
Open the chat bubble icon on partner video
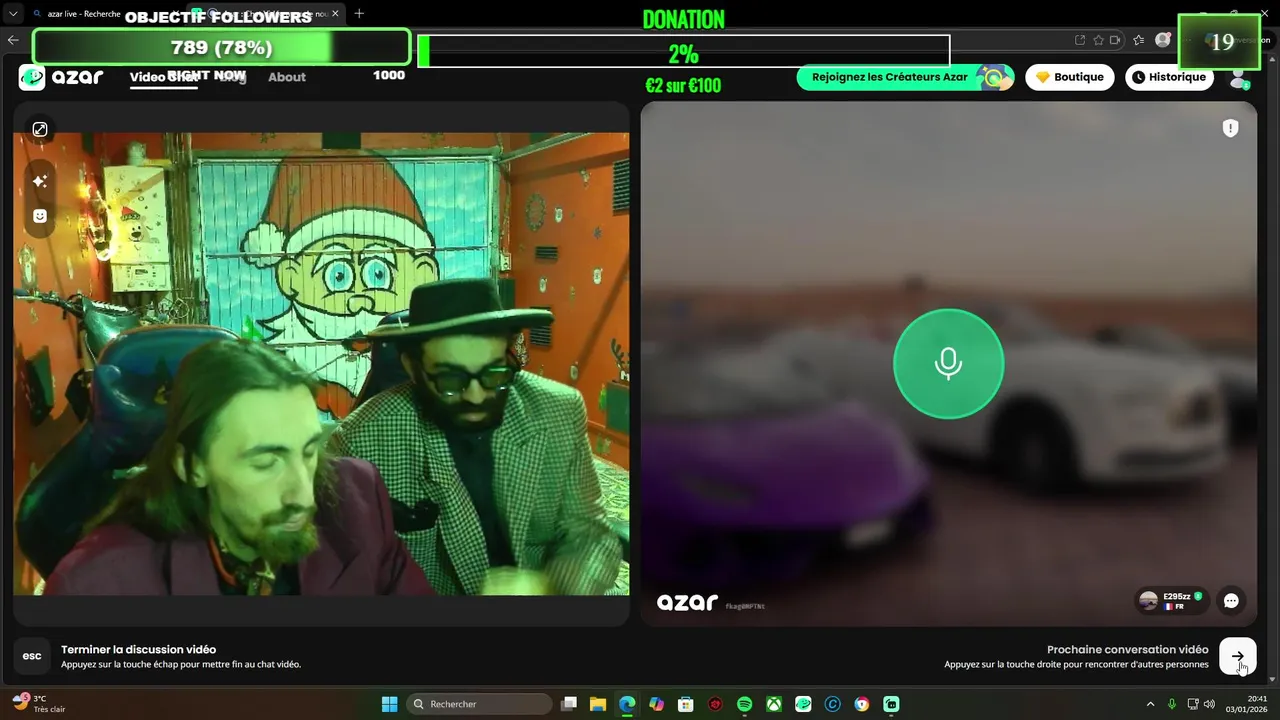(x=1231, y=601)
